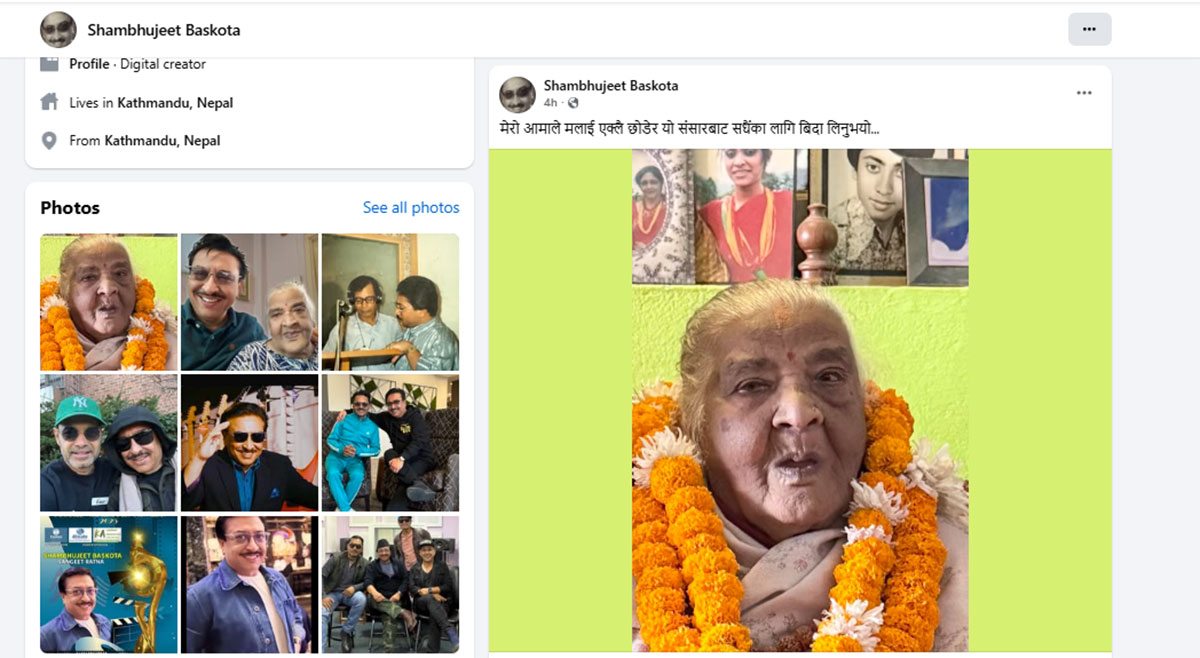Click the globe public audience icon on post
Screen dimensions: 1200x658
coord(573,103)
